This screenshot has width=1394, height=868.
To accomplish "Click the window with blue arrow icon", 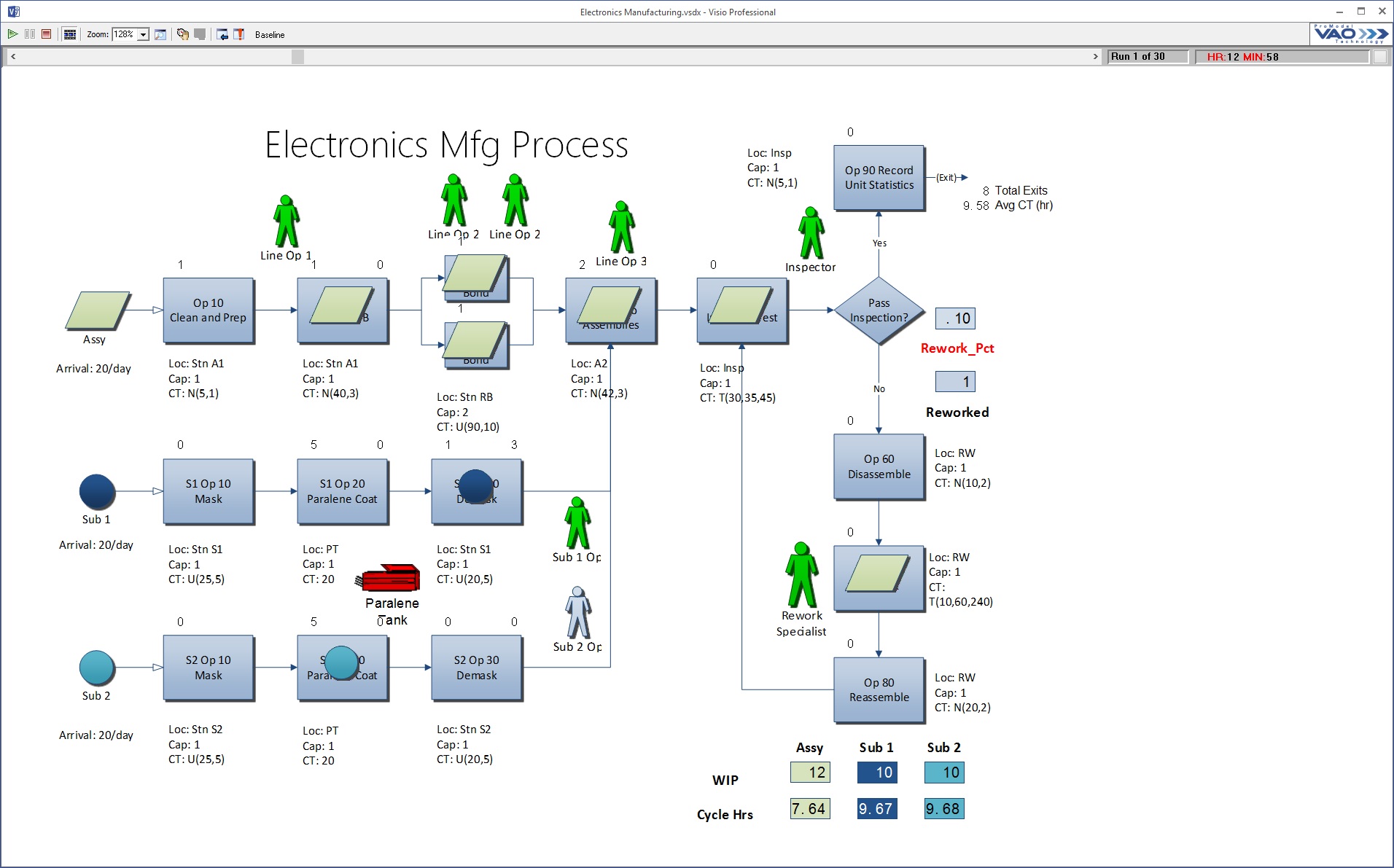I will 222,34.
